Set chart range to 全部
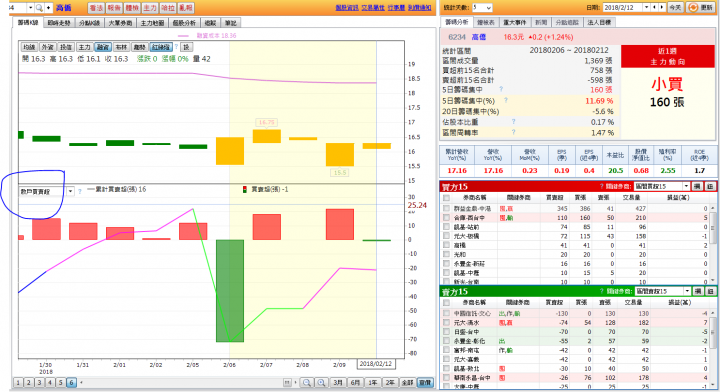 [407, 382]
